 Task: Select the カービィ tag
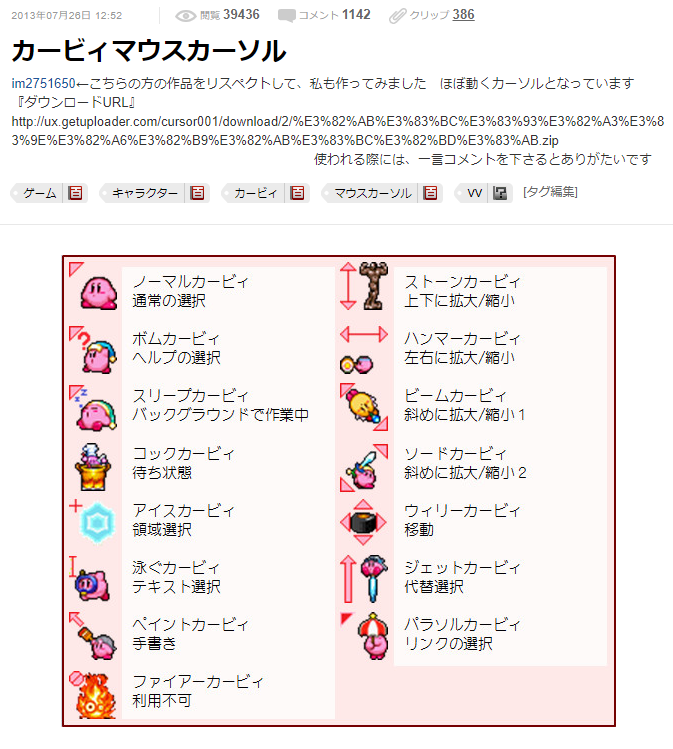(x=256, y=193)
